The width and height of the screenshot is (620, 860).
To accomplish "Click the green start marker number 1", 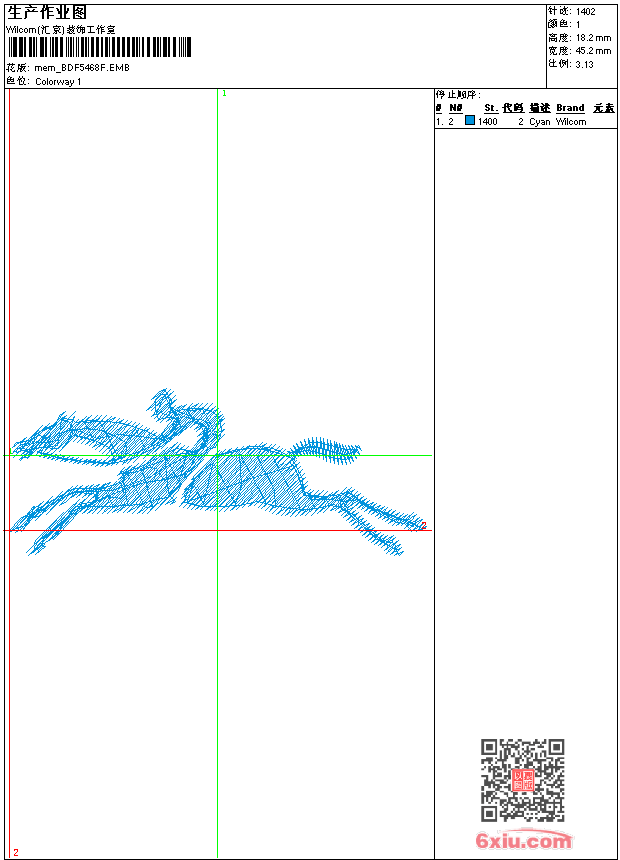I will tap(224, 93).
